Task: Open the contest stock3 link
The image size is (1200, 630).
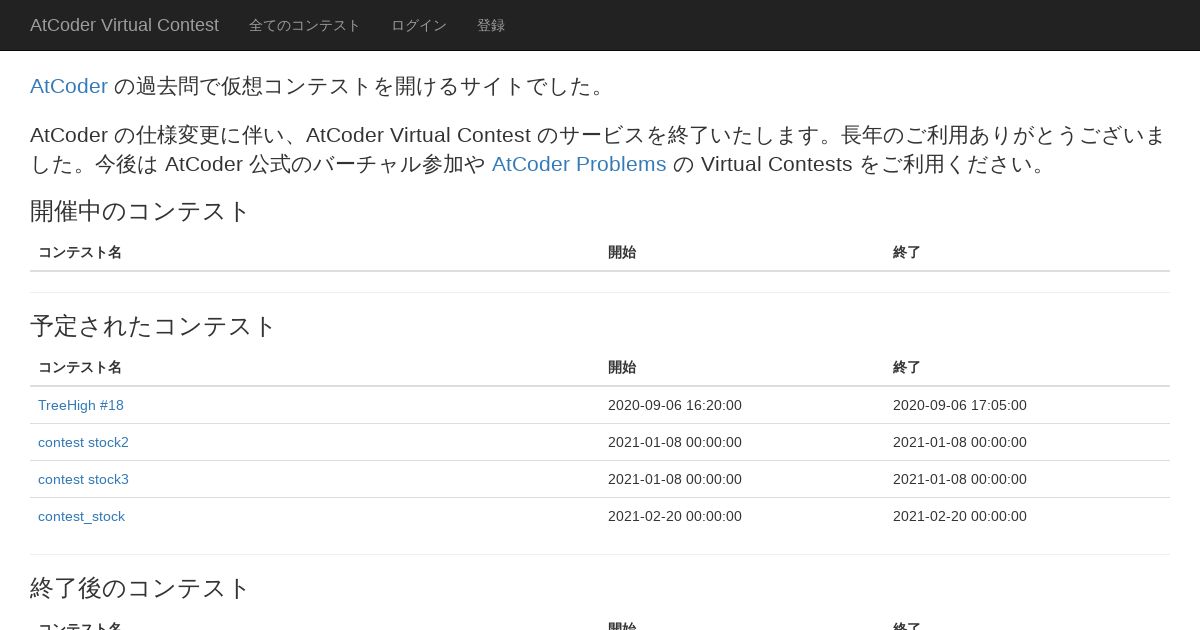Action: [83, 479]
